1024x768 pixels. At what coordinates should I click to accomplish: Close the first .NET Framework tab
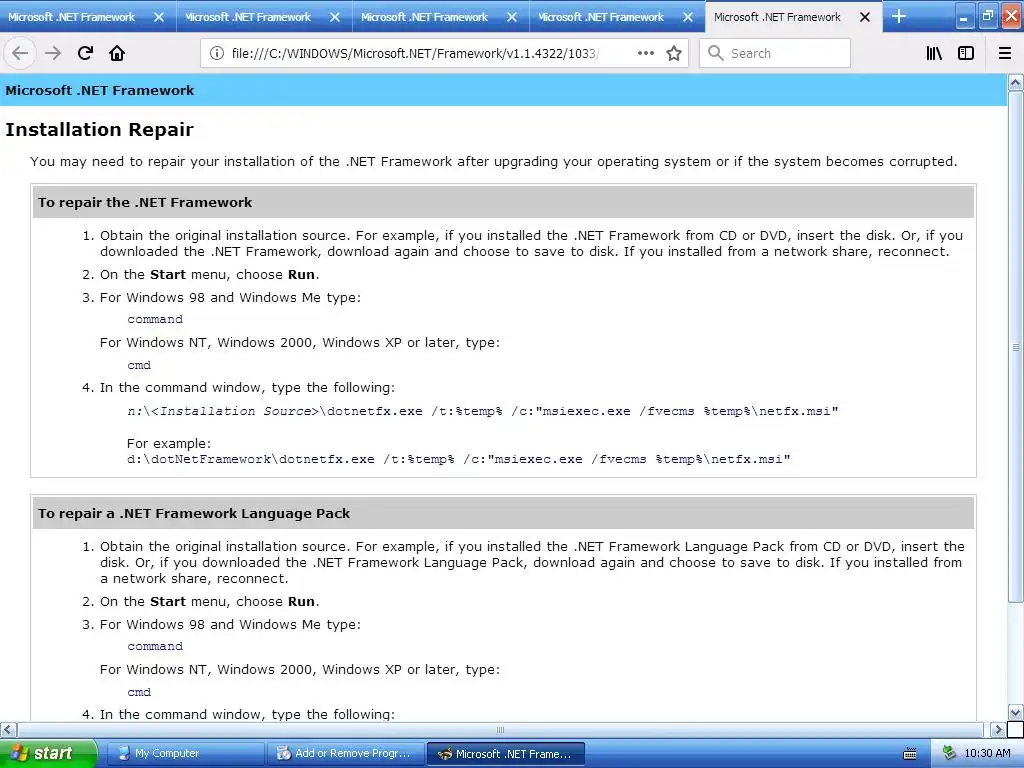coord(159,17)
